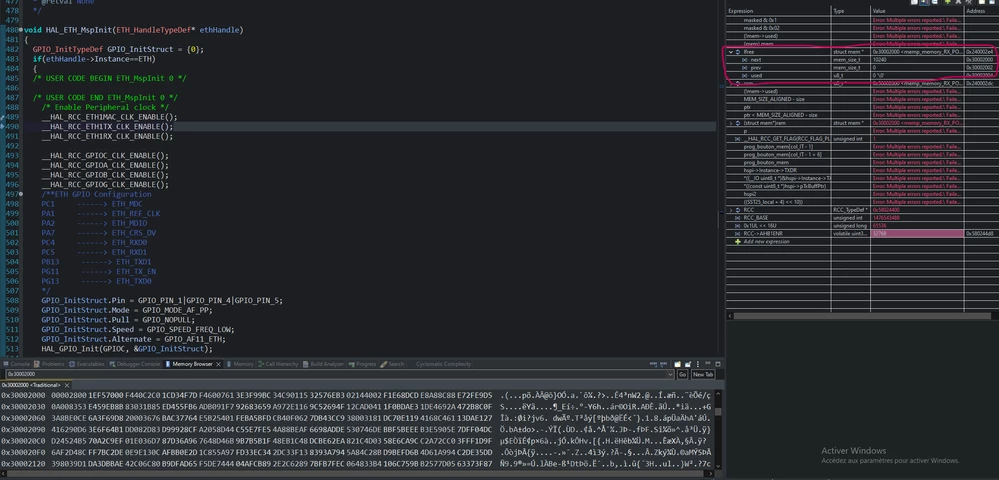Click the Value column header
The width and height of the screenshot is (999, 480).
click(917, 11)
